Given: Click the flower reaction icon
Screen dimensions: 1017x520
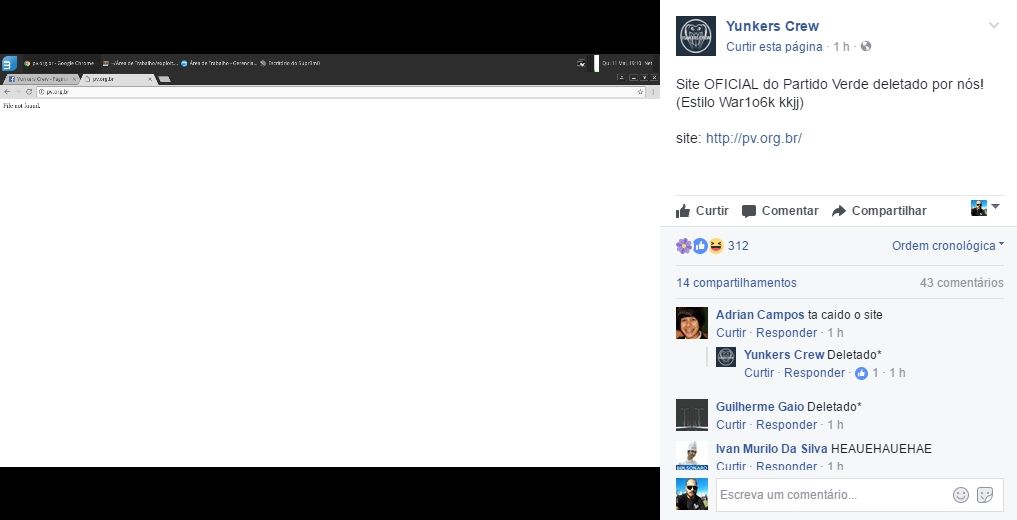Looking at the screenshot, I should (684, 246).
